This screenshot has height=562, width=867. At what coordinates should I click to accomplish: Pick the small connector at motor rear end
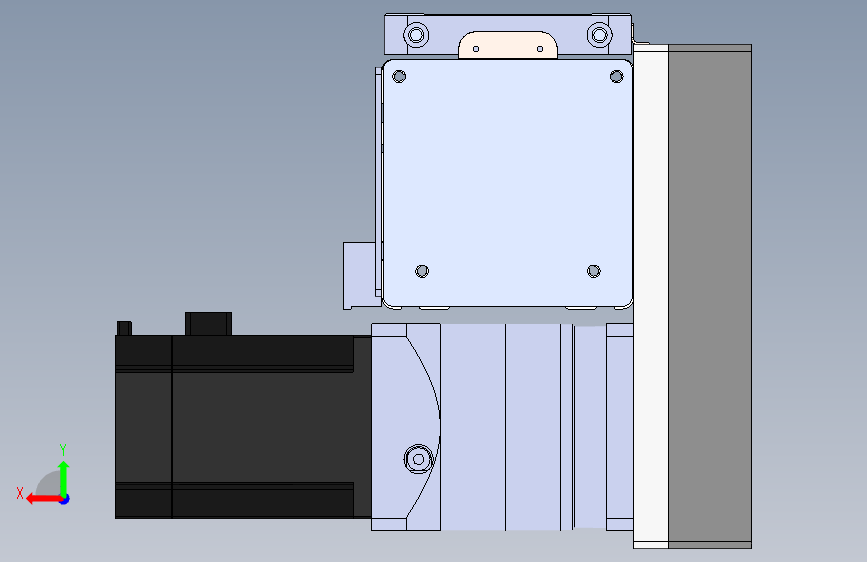[124, 328]
